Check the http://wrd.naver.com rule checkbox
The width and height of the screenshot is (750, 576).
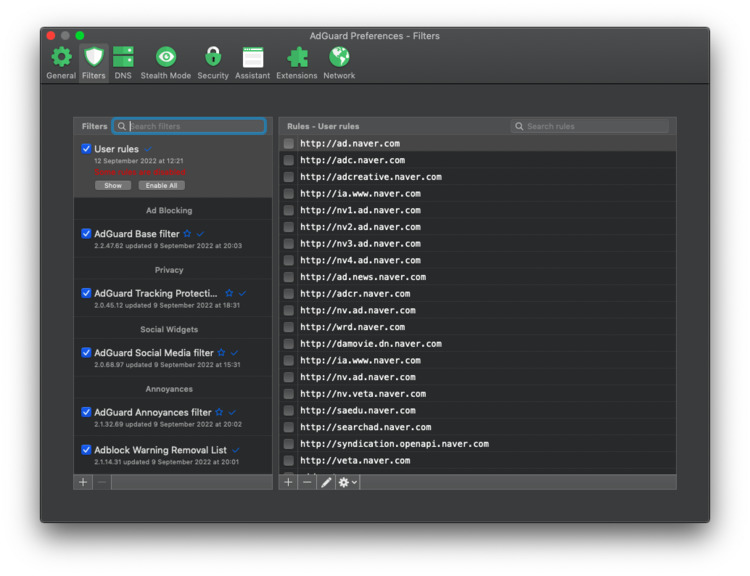(288, 327)
